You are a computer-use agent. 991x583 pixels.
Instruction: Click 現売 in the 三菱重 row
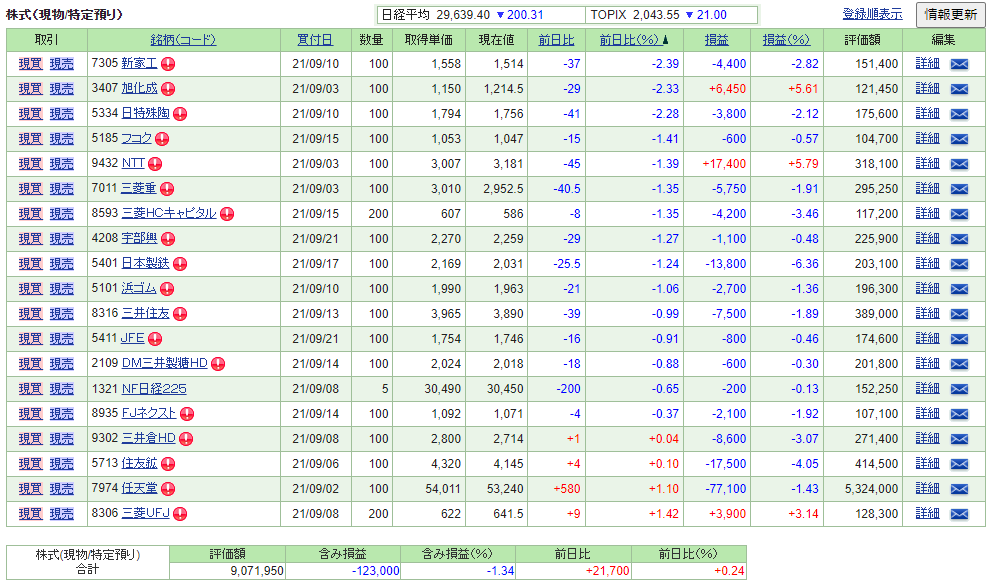coord(62,189)
